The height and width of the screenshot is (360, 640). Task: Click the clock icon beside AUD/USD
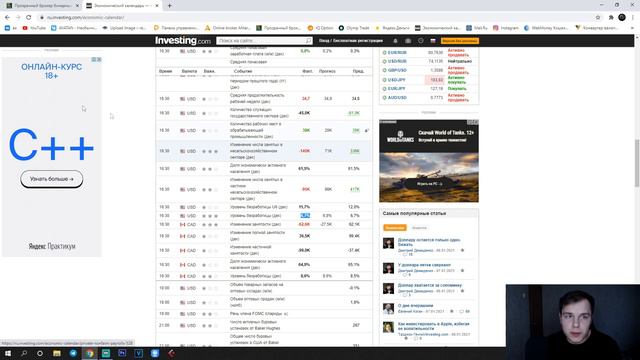tap(384, 98)
